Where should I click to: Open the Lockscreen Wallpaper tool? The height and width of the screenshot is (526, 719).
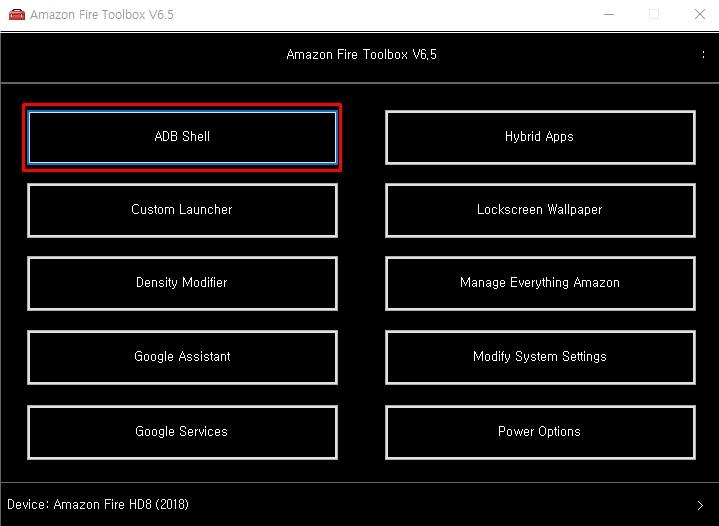540,210
